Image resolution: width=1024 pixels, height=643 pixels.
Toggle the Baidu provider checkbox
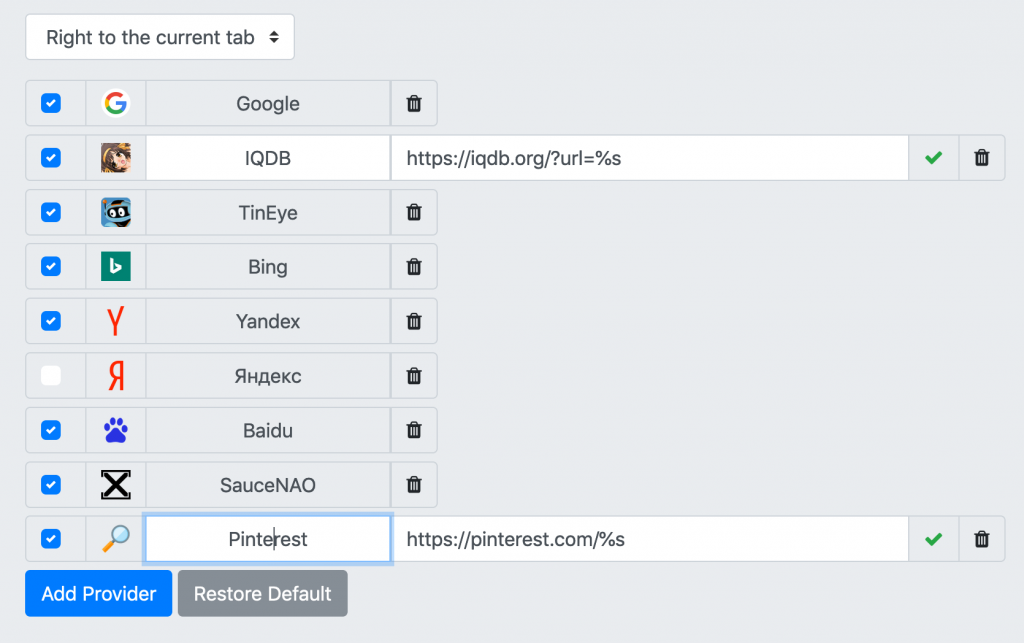pos(51,430)
